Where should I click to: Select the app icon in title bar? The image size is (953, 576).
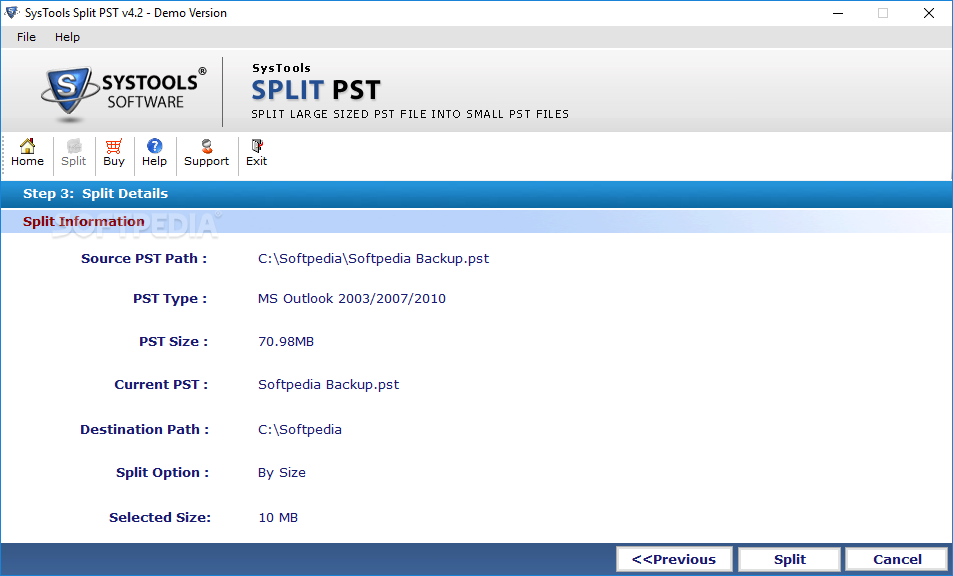pyautogui.click(x=12, y=13)
